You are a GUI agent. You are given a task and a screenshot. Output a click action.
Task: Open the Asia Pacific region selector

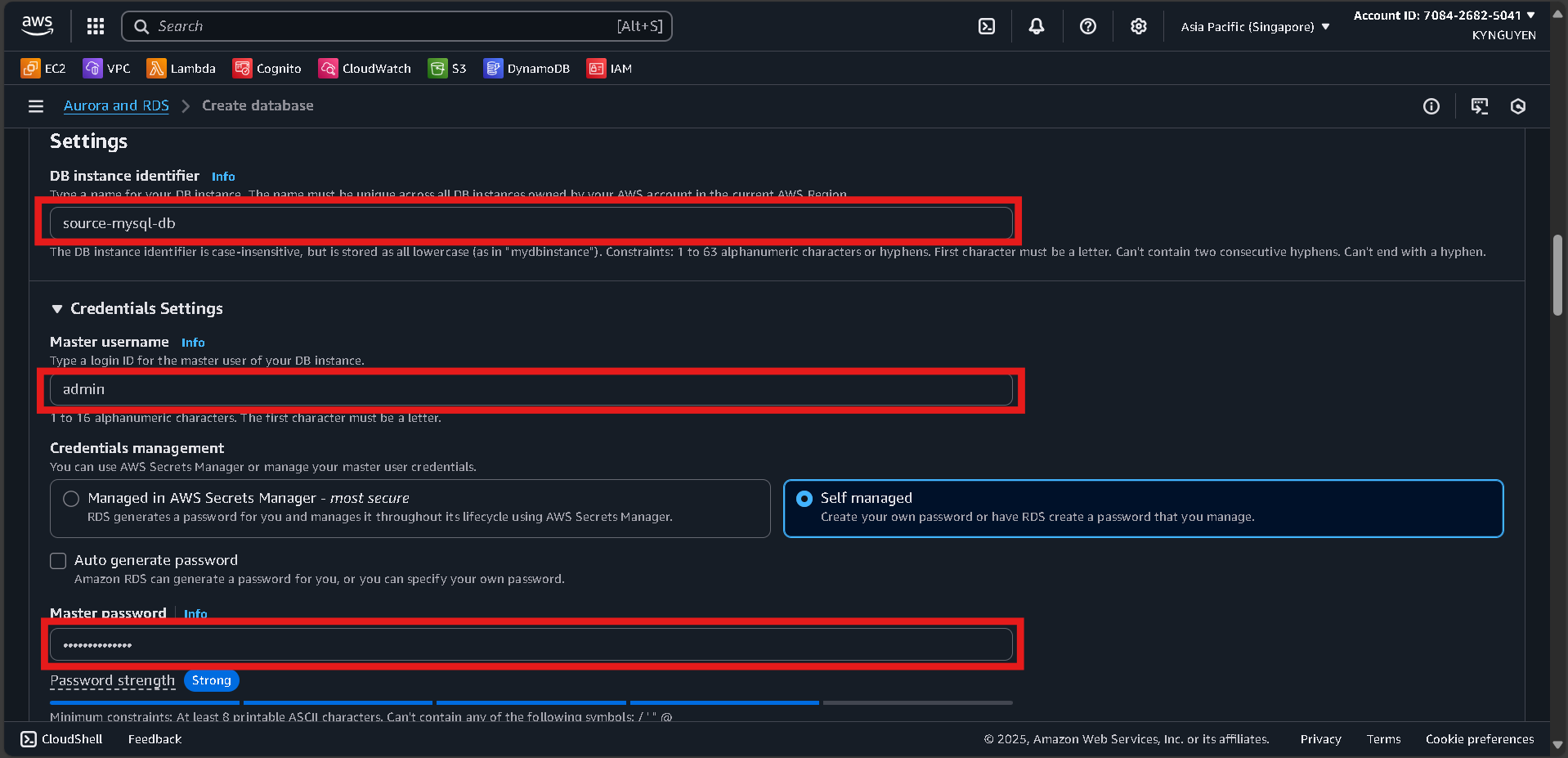(x=1253, y=25)
